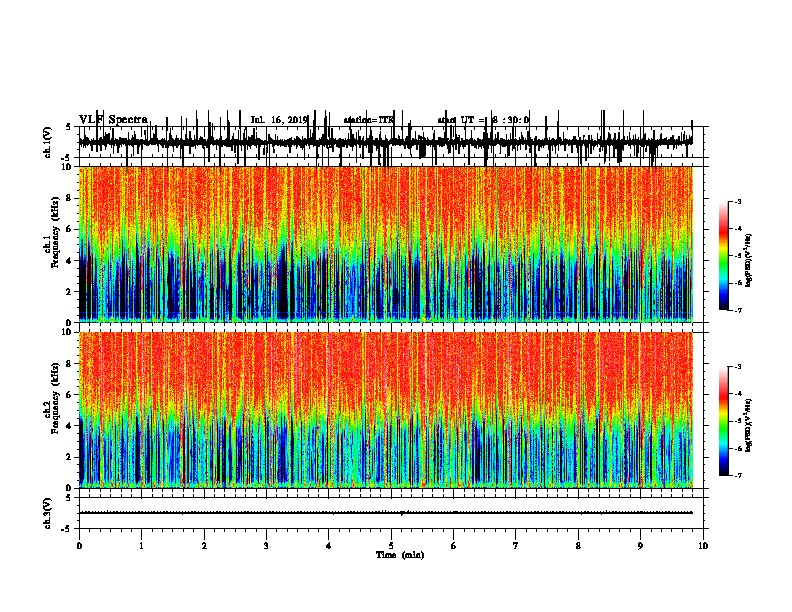792x612 pixels.
Task: Click the "-3" top value of ch.1 colorbar
Action: (x=737, y=201)
